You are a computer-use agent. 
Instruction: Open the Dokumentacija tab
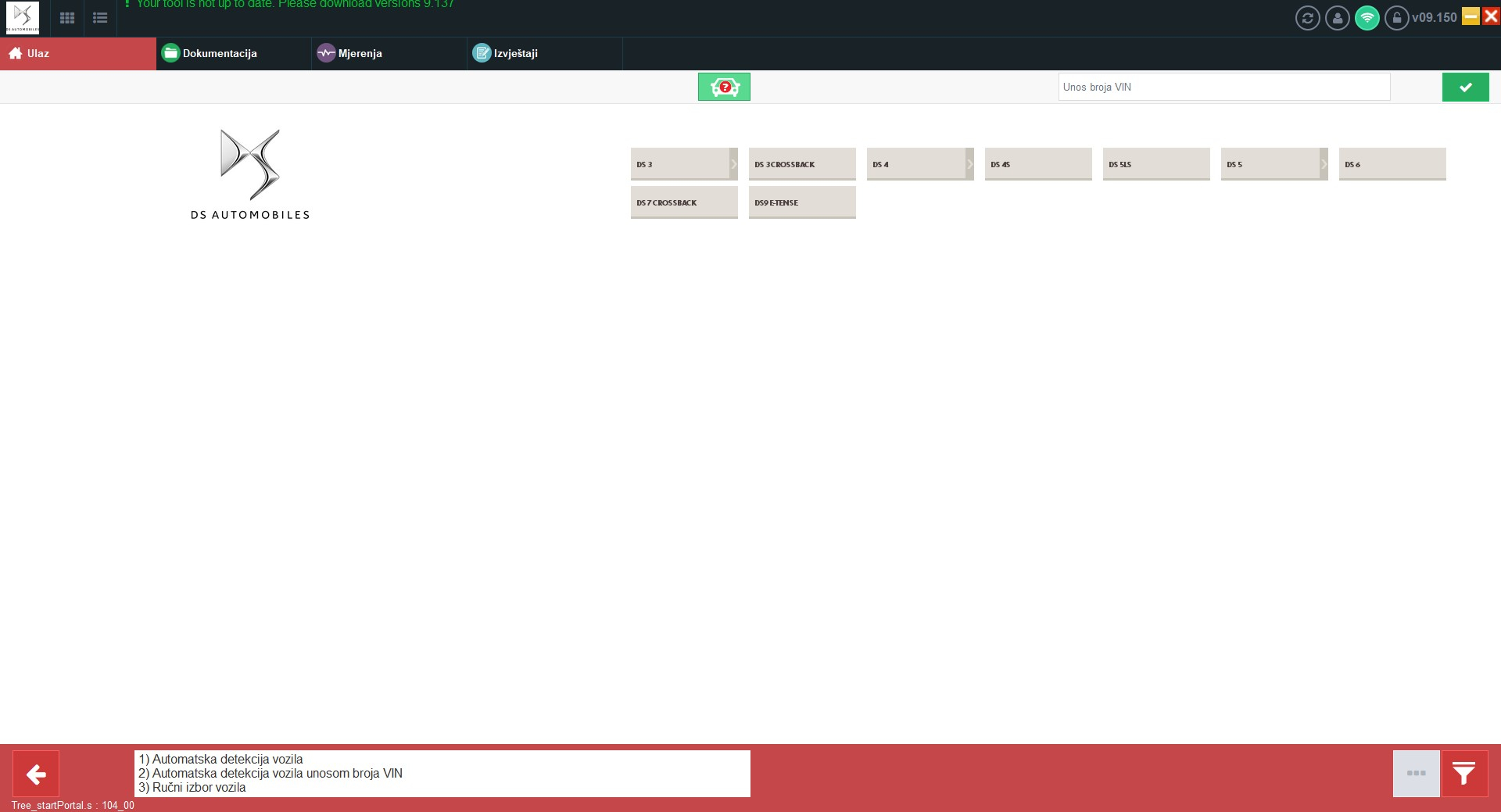234,53
